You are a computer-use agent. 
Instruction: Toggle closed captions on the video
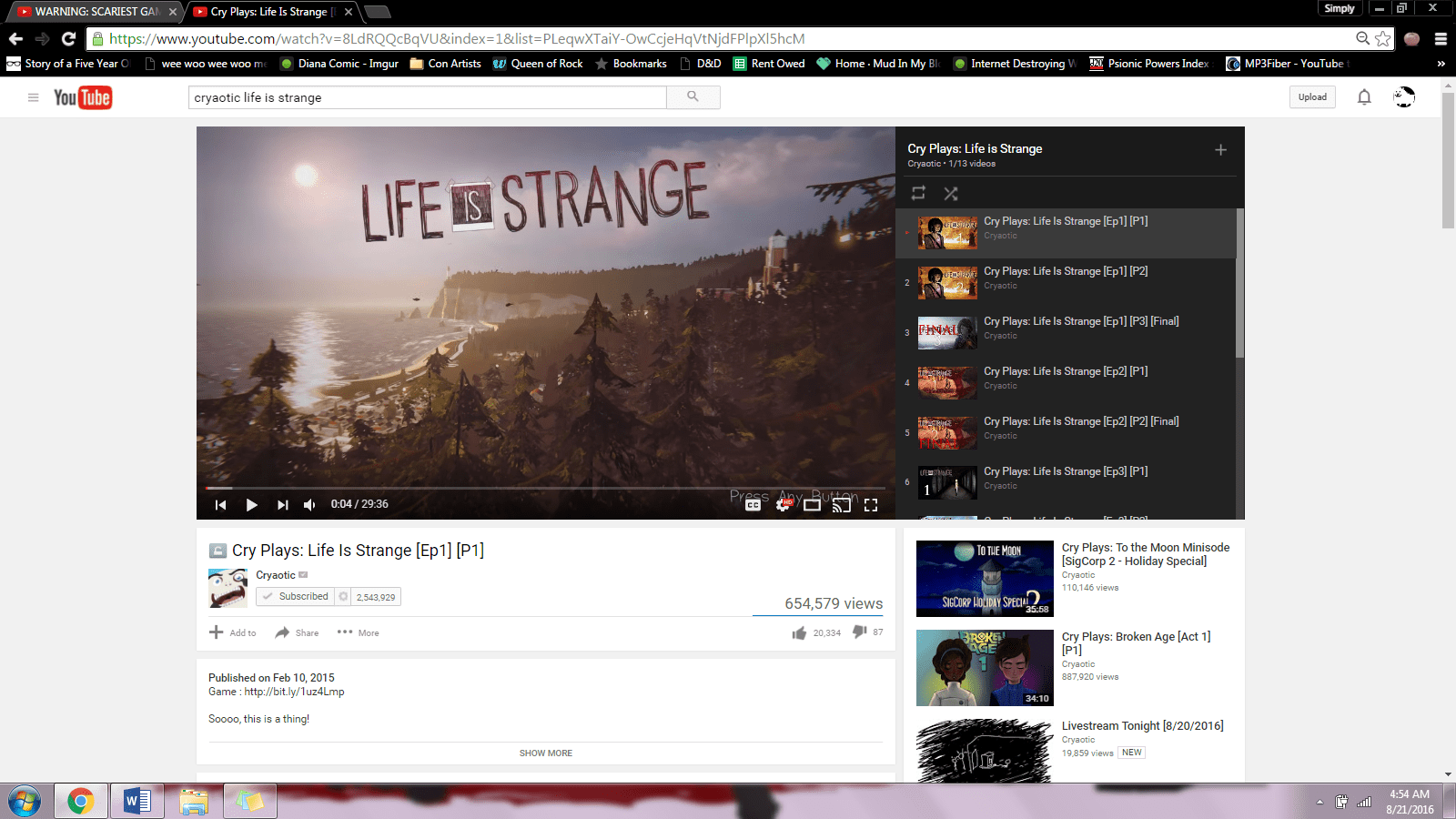tap(753, 505)
